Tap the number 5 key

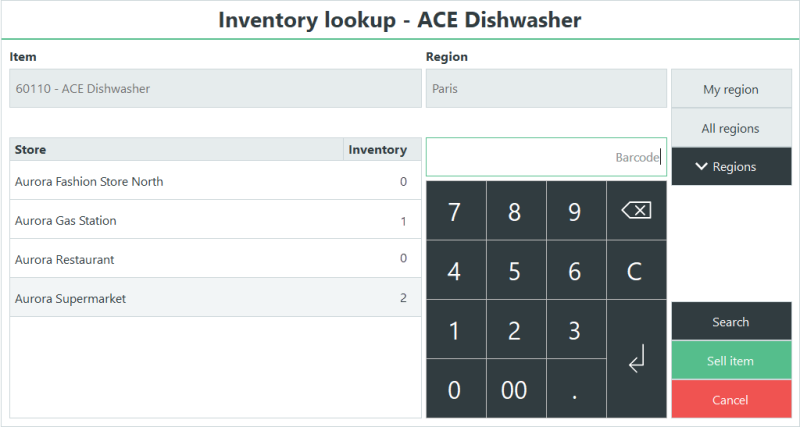point(516,270)
